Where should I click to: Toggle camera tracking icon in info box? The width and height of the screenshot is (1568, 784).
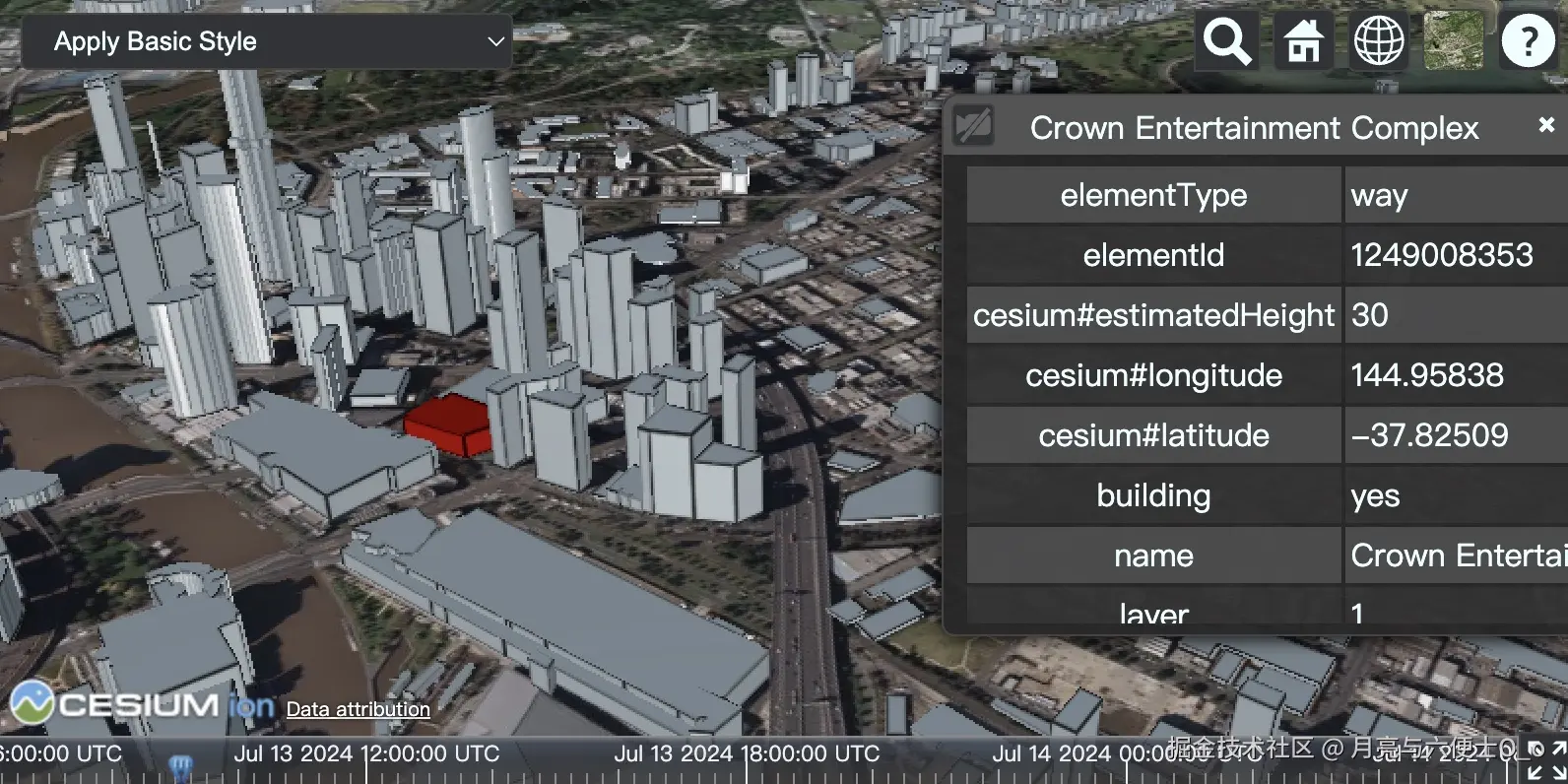pos(974,127)
